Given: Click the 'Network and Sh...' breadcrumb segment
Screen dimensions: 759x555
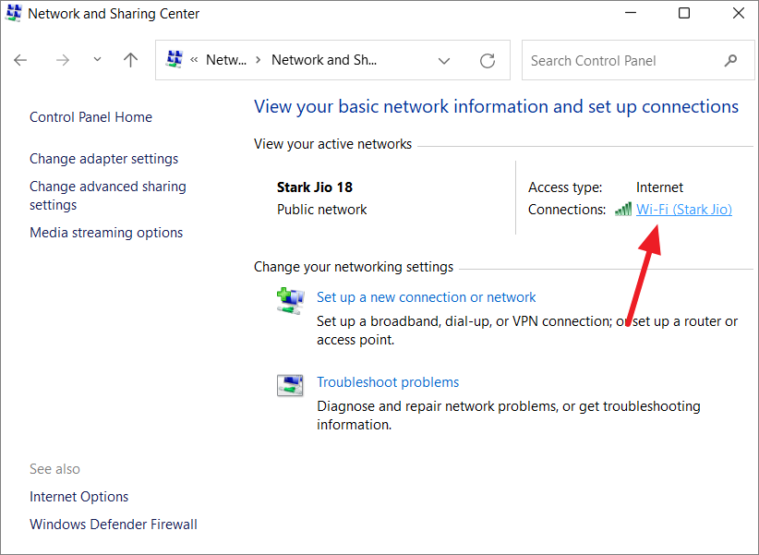Looking at the screenshot, I should pos(324,60).
